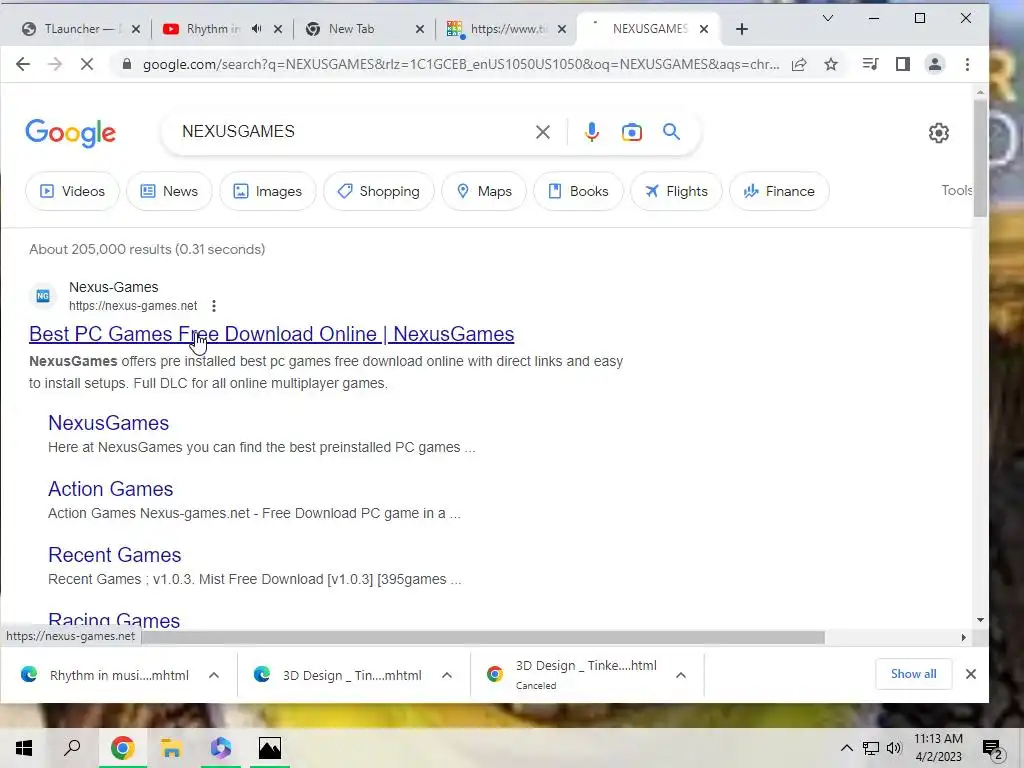Image resolution: width=1024 pixels, height=768 pixels.
Task: Expand options for Rhythm in musi....mhtml download
Action: point(214,675)
